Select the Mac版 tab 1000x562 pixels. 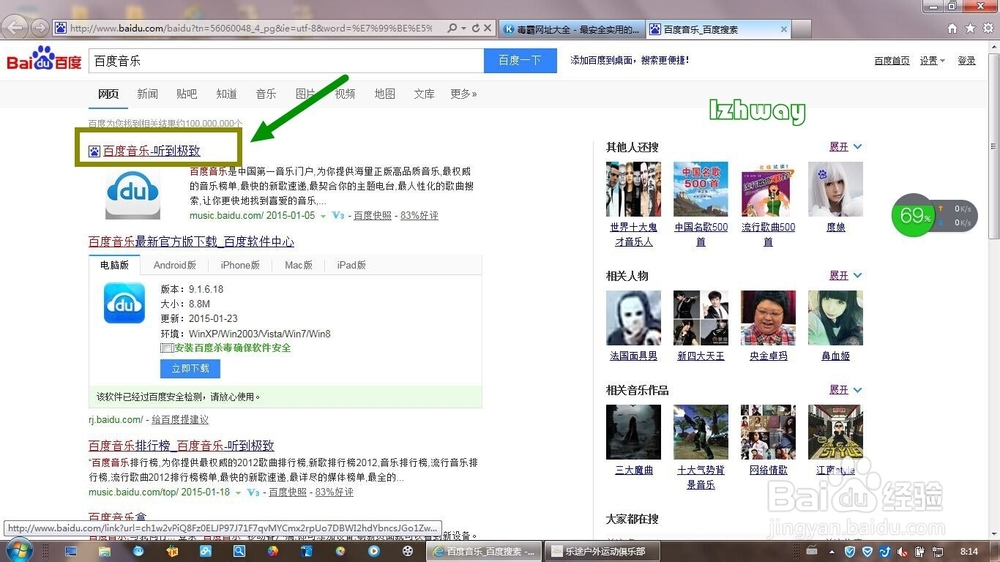pos(298,265)
